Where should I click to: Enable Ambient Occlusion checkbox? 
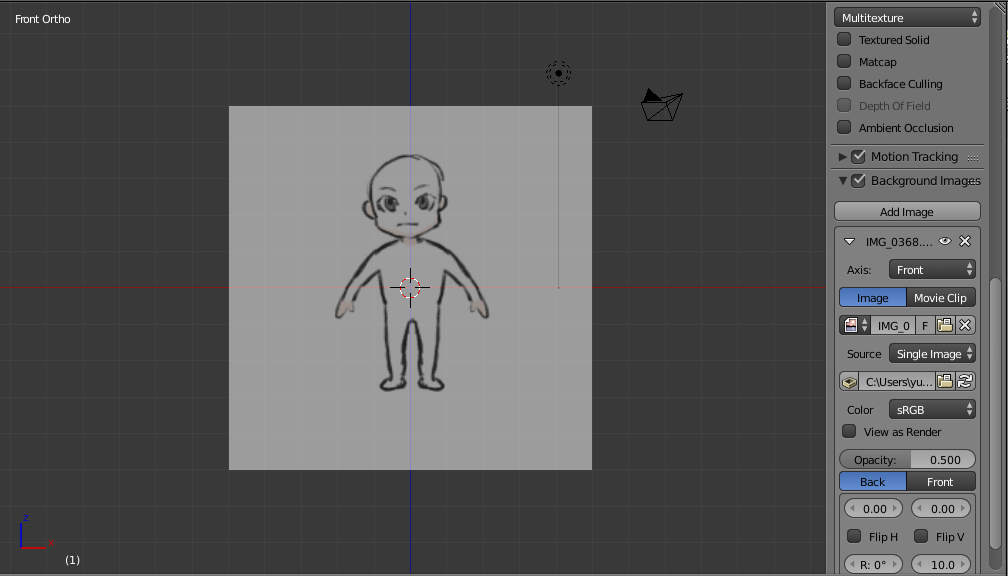[x=844, y=127]
